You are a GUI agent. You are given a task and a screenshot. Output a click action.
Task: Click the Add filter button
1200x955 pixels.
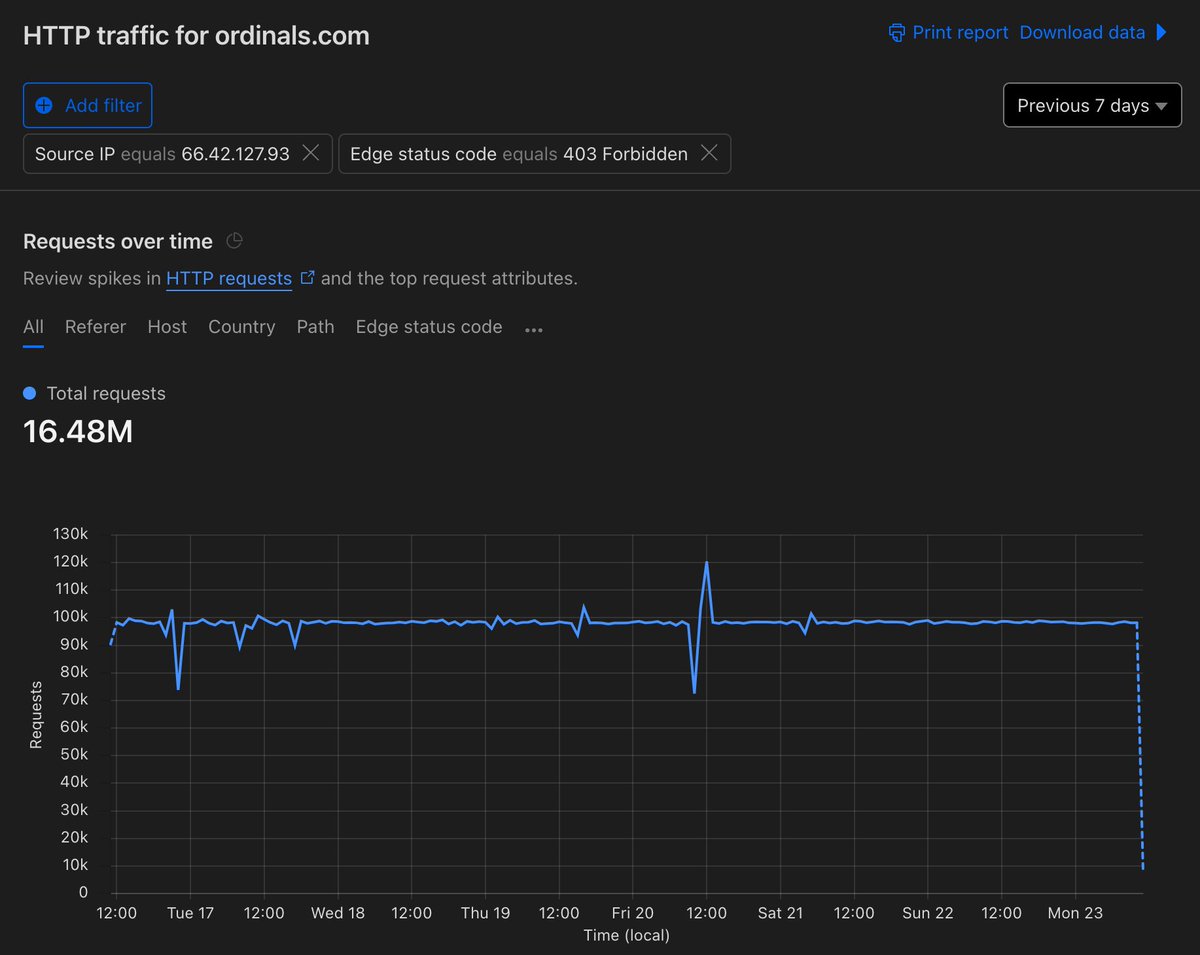click(88, 105)
